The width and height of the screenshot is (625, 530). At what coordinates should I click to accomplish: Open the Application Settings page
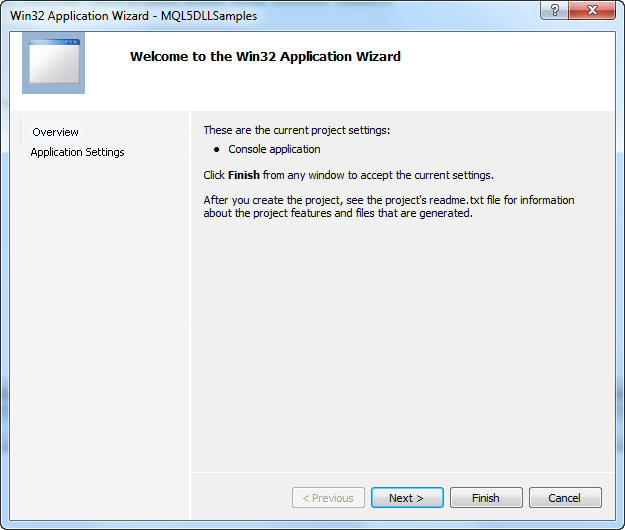point(77,152)
